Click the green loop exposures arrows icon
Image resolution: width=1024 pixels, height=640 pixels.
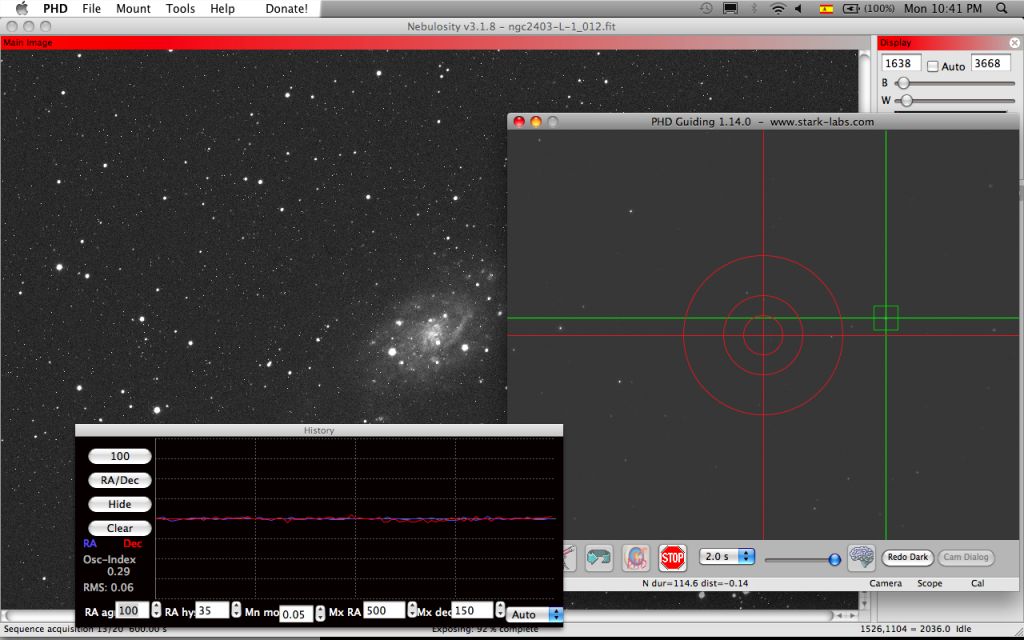coord(598,558)
